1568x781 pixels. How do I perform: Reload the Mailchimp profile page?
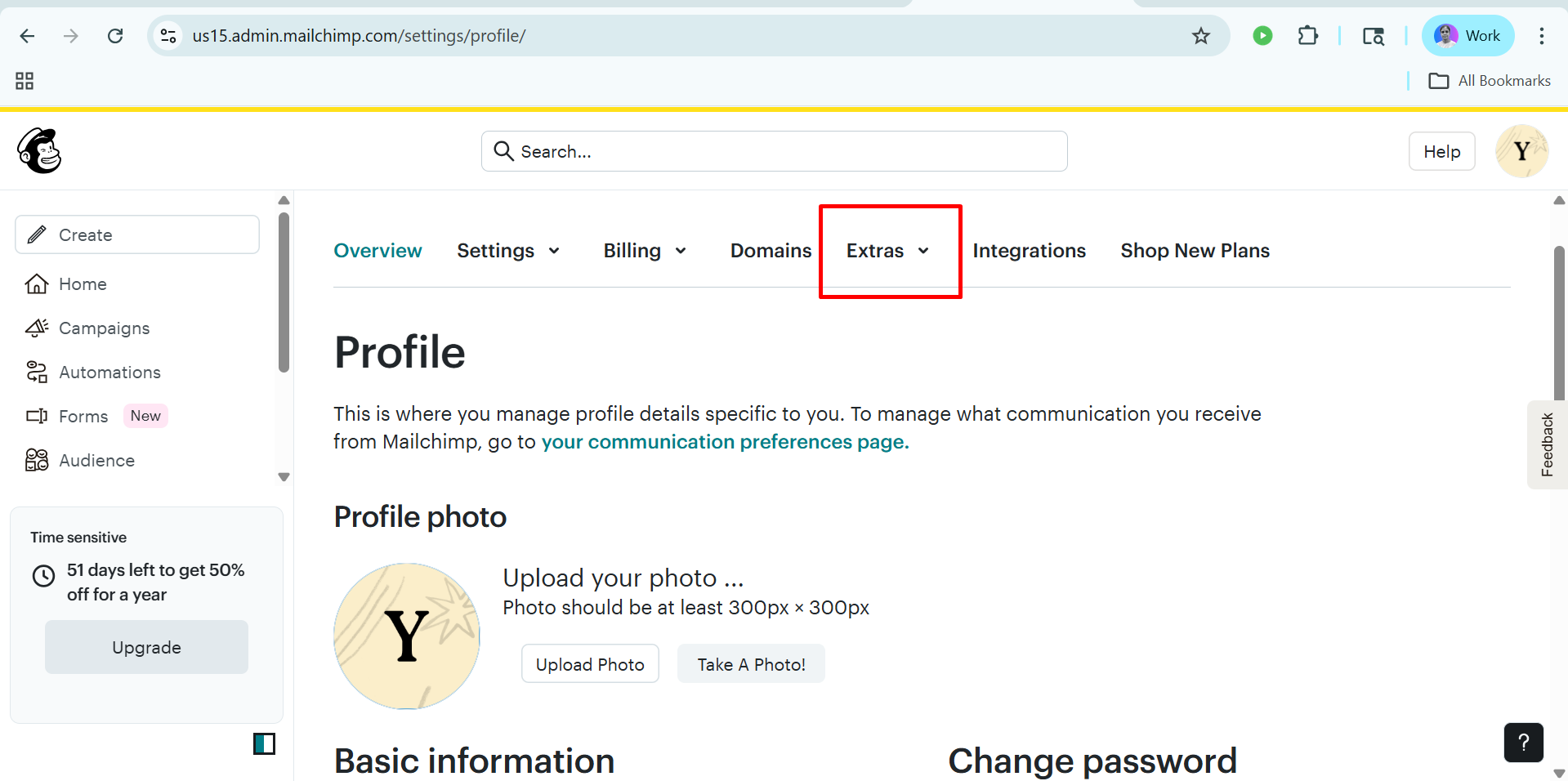(115, 36)
